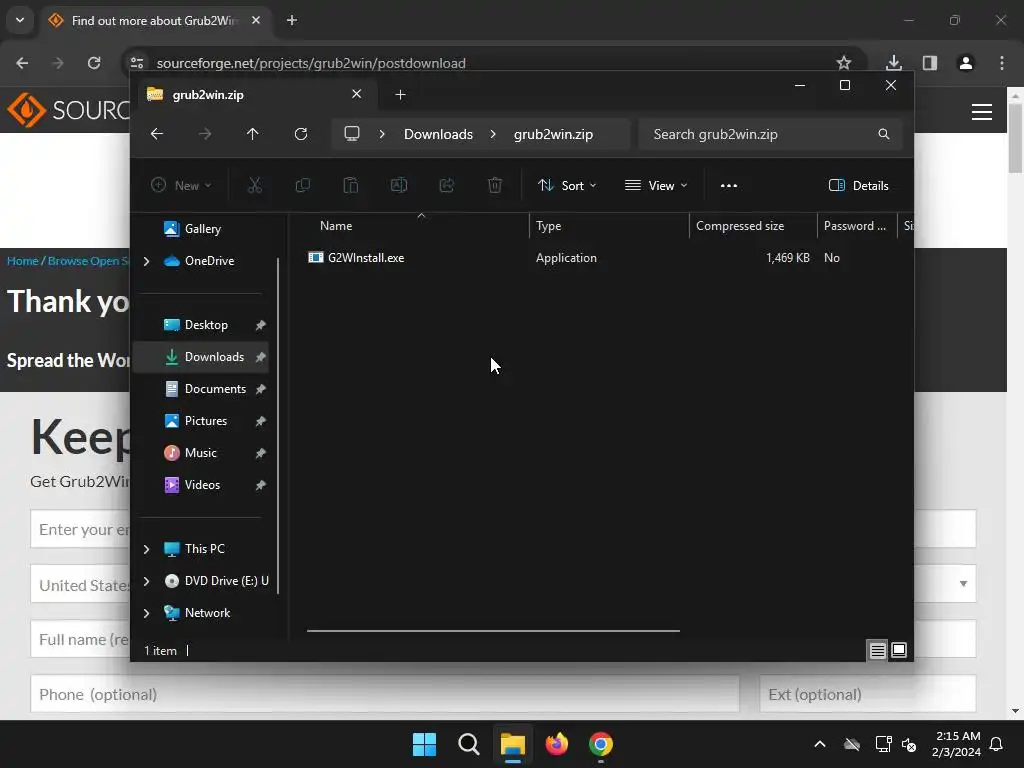Sort by Password column header
1024x768 pixels.
[x=857, y=226]
